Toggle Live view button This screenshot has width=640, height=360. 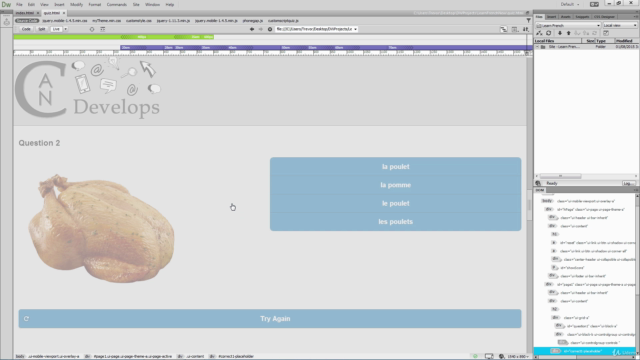pyautogui.click(x=56, y=29)
